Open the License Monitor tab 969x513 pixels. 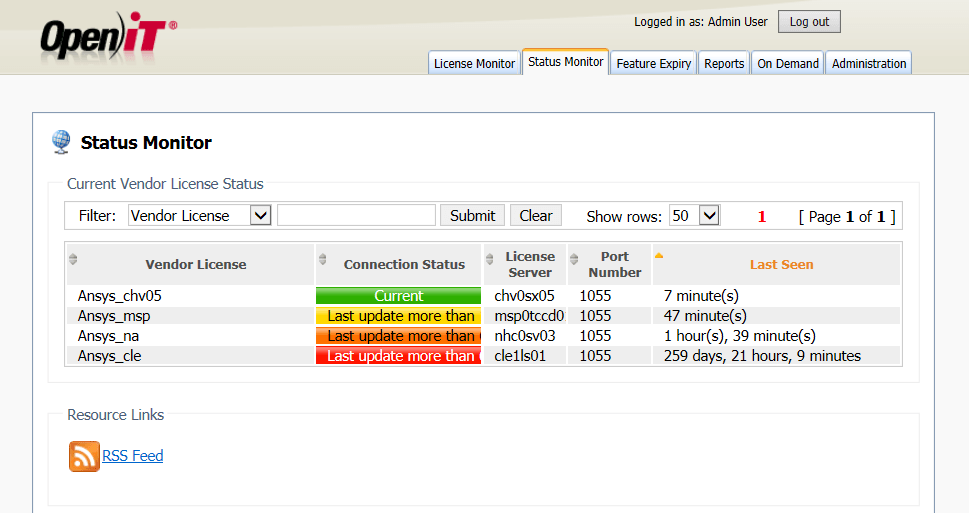pyautogui.click(x=474, y=63)
